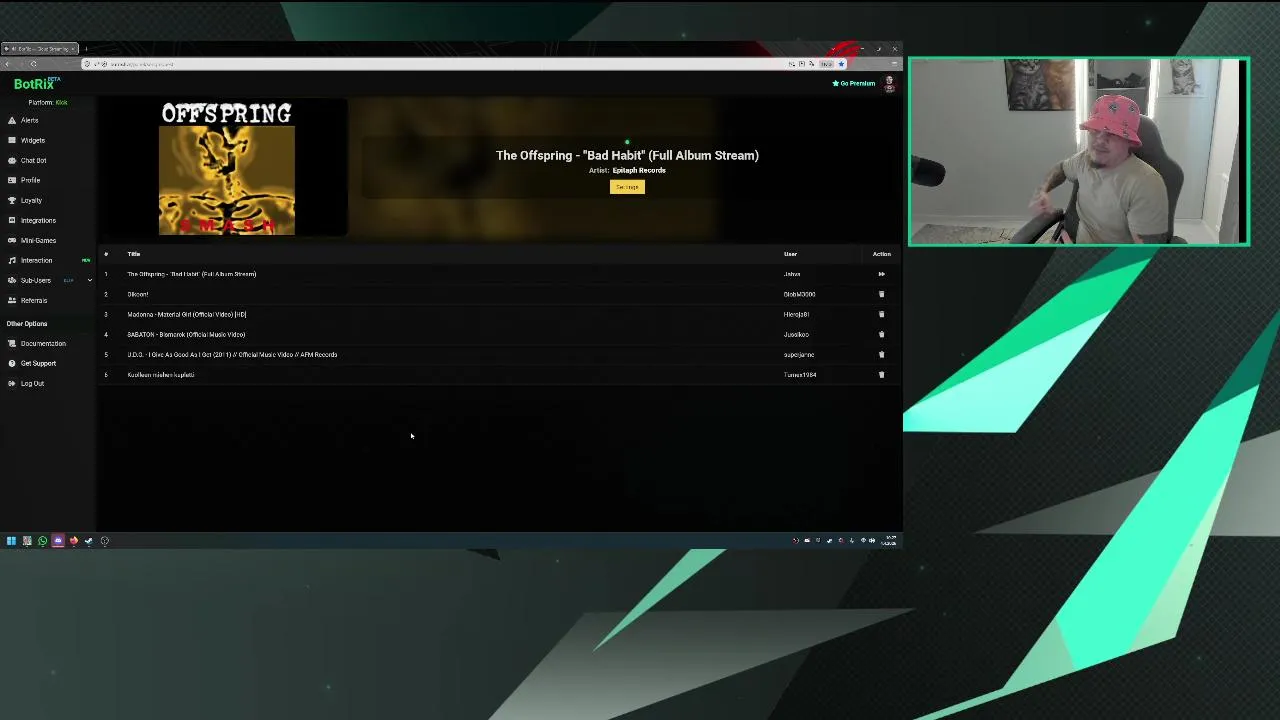Click the Oikeen! song title

pyautogui.click(x=138, y=294)
